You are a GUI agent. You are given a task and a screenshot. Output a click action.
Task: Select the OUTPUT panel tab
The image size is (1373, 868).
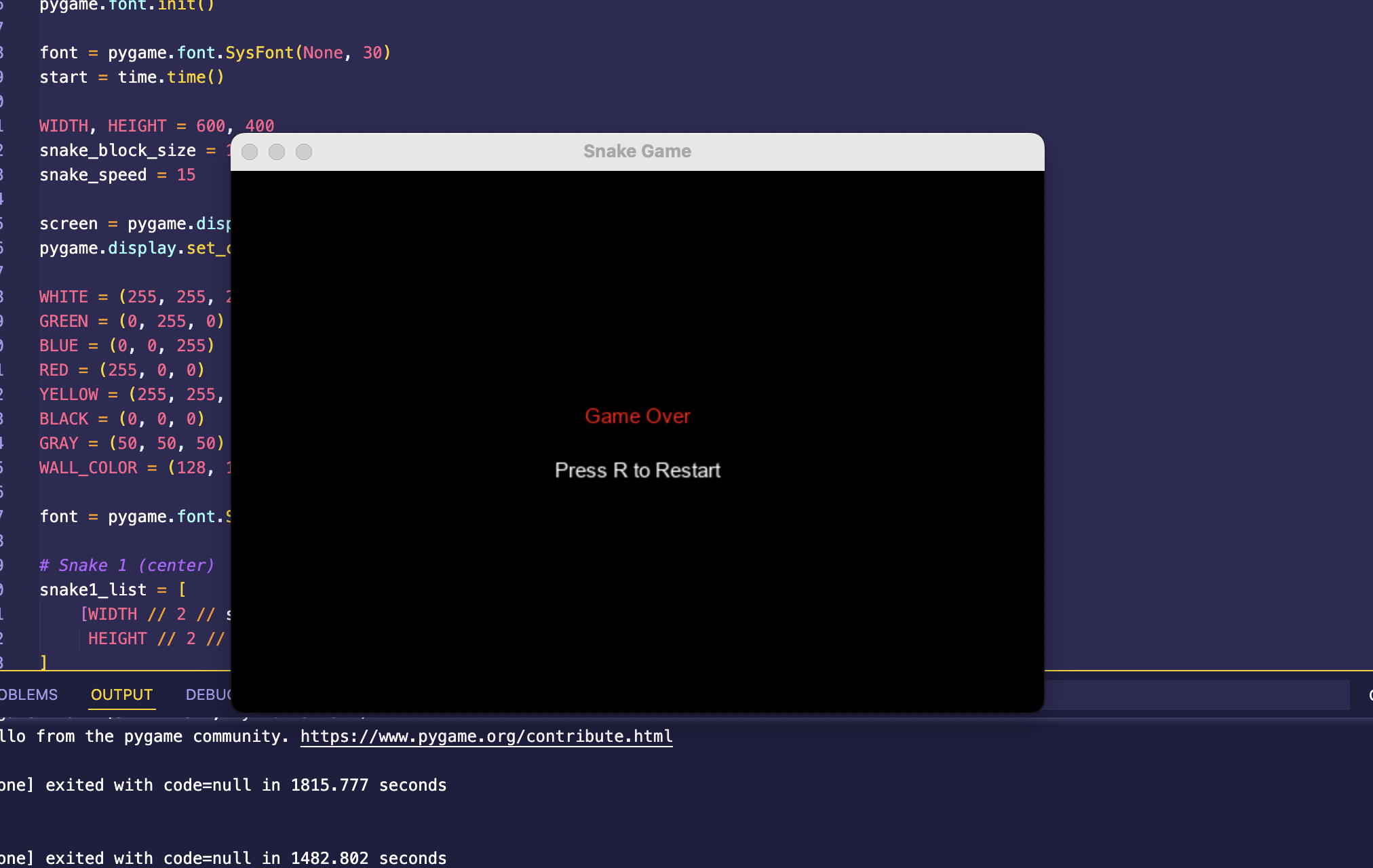click(121, 694)
